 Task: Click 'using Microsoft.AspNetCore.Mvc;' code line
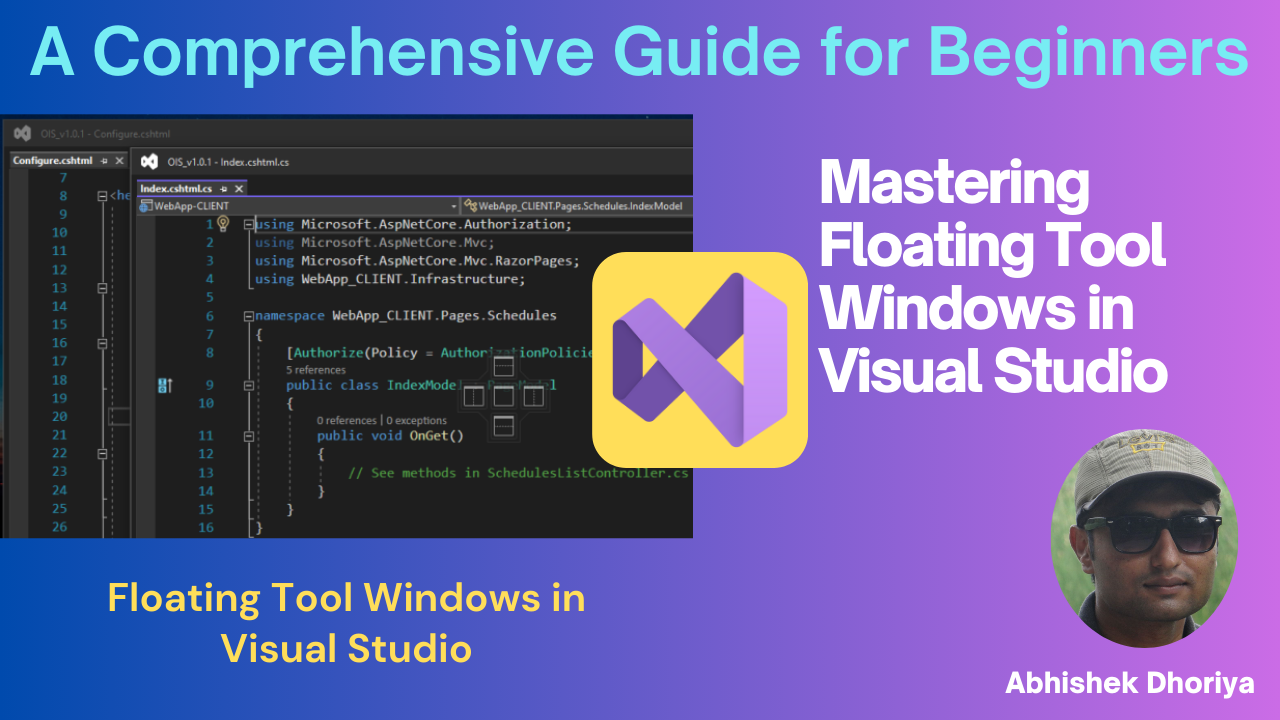pyautogui.click(x=375, y=242)
